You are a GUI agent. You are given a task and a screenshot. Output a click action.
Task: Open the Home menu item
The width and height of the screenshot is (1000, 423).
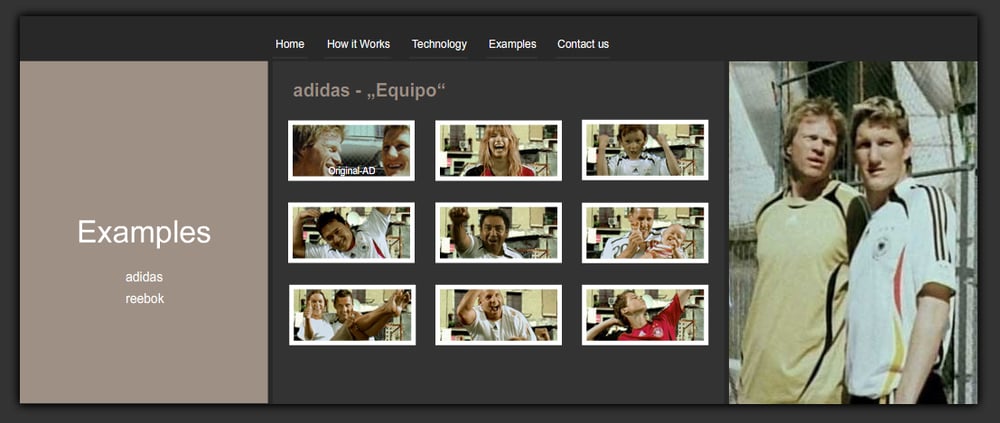tap(290, 44)
